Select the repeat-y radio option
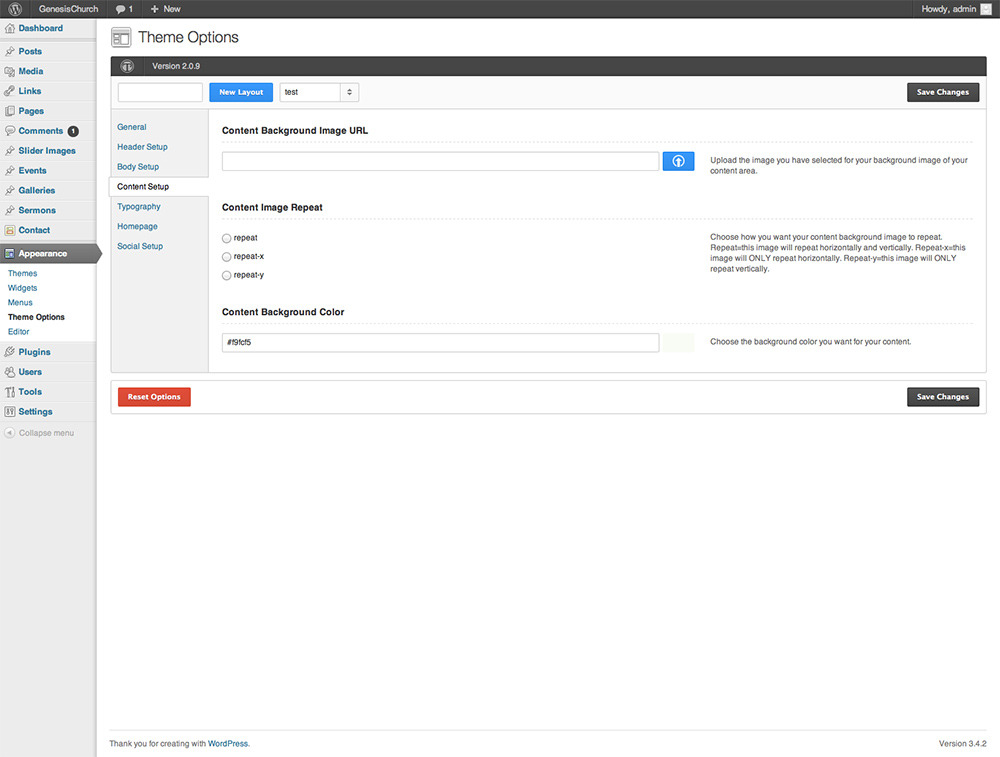 pyautogui.click(x=227, y=275)
